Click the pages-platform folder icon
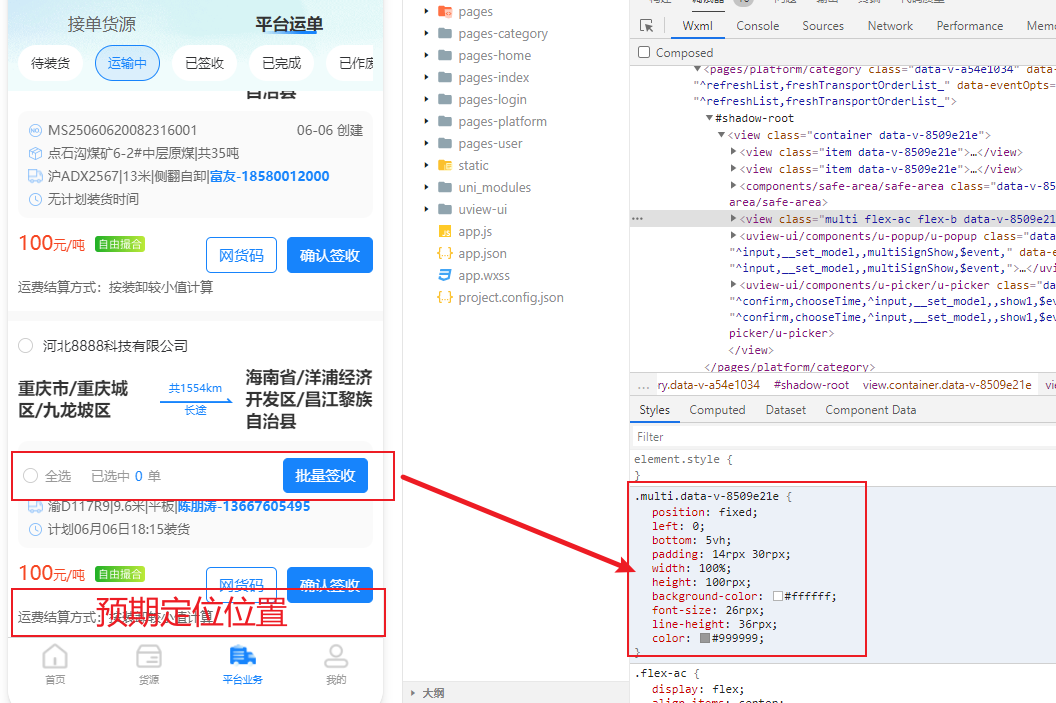This screenshot has width=1056, height=703. pos(444,122)
